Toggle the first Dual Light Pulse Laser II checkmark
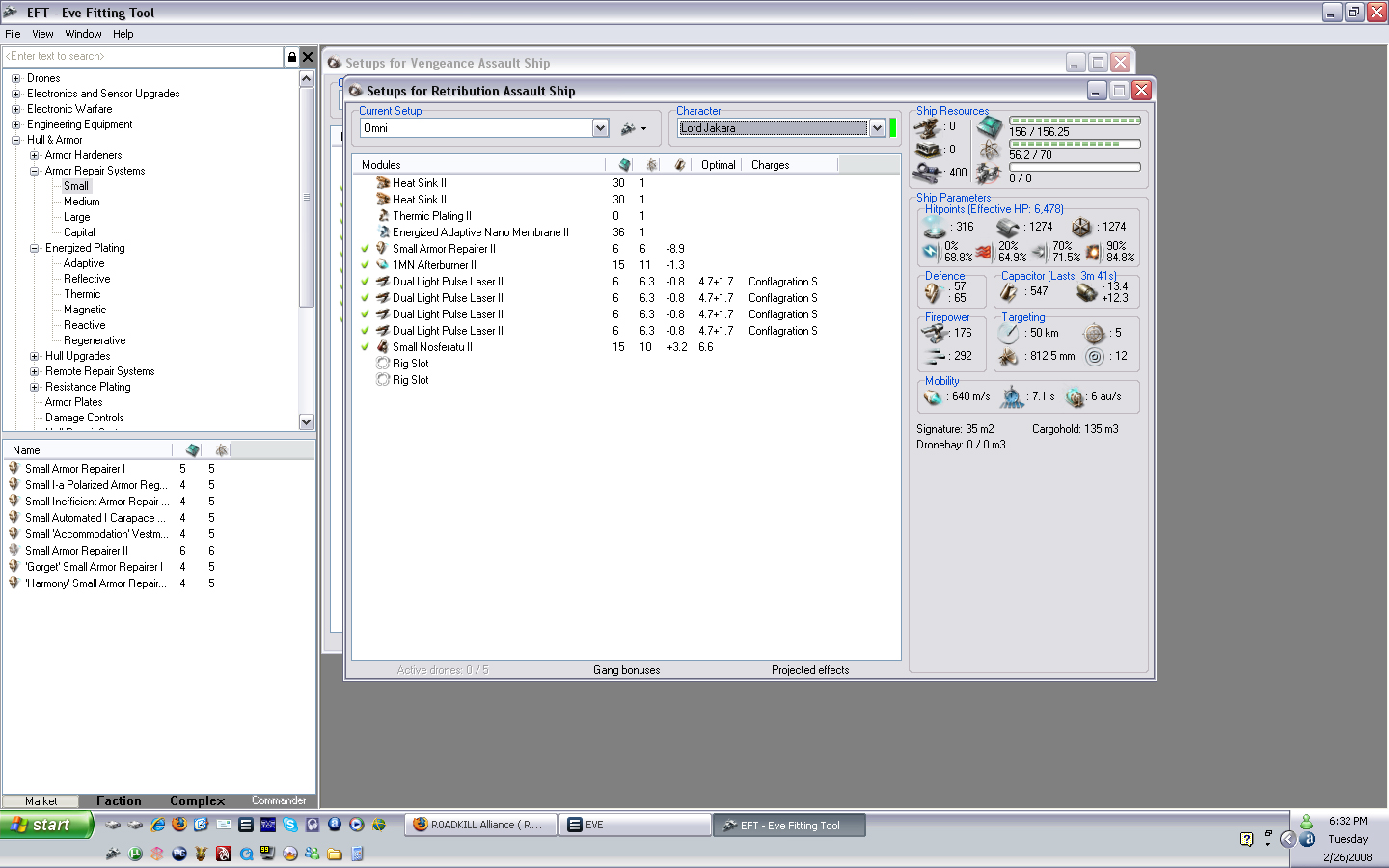Viewport: 1389px width, 868px height. tap(366, 282)
